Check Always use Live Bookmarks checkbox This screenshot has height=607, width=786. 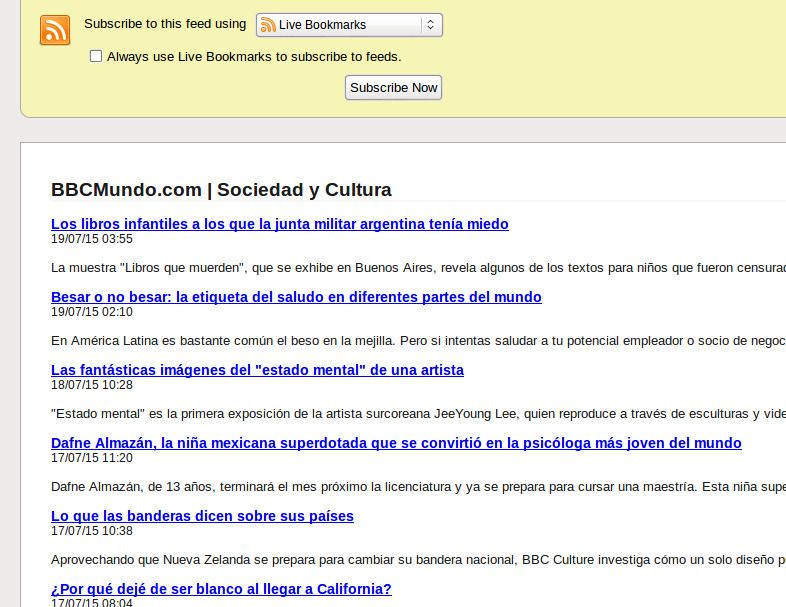[x=96, y=56]
